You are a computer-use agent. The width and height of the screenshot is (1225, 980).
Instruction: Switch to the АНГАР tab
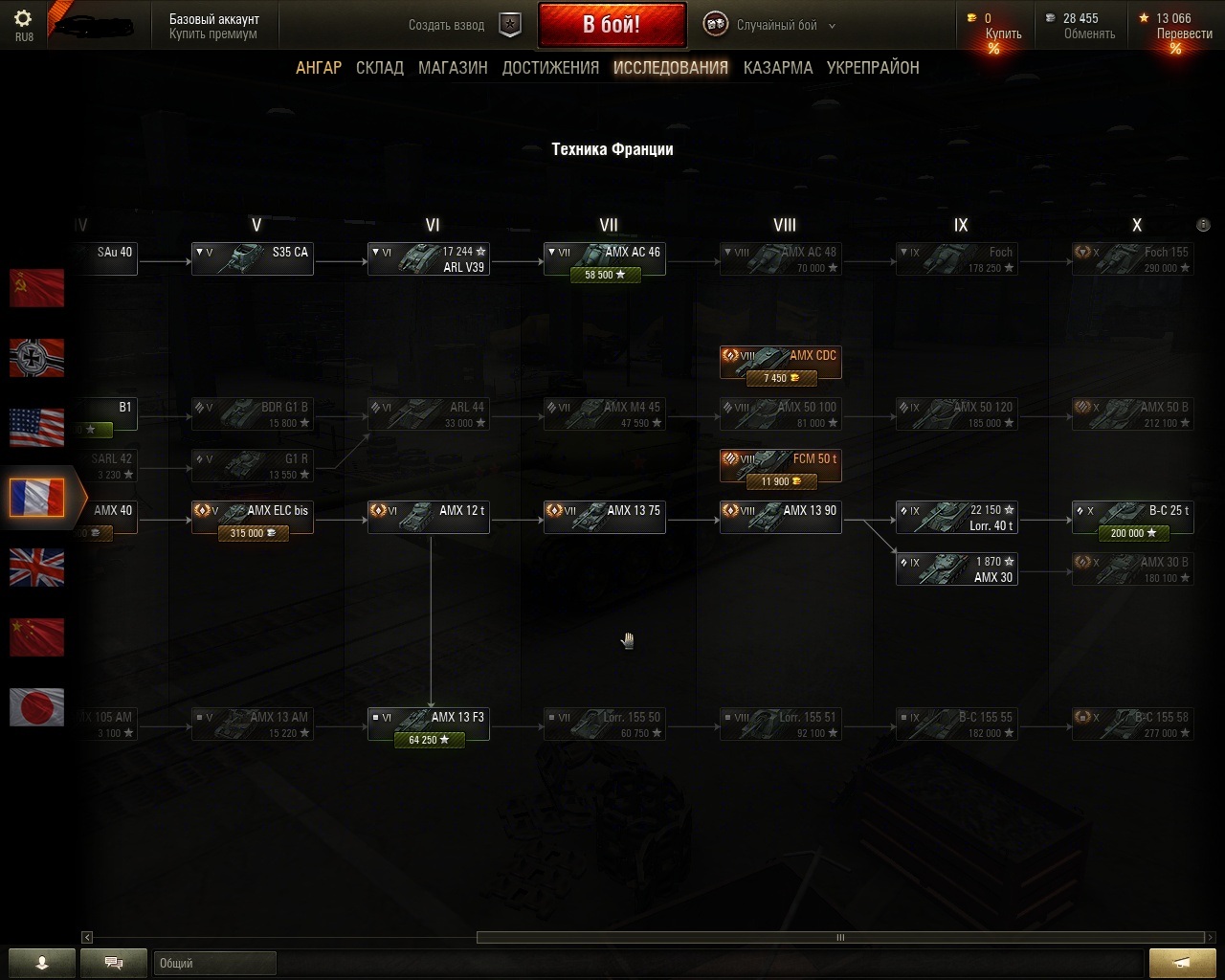tap(319, 68)
